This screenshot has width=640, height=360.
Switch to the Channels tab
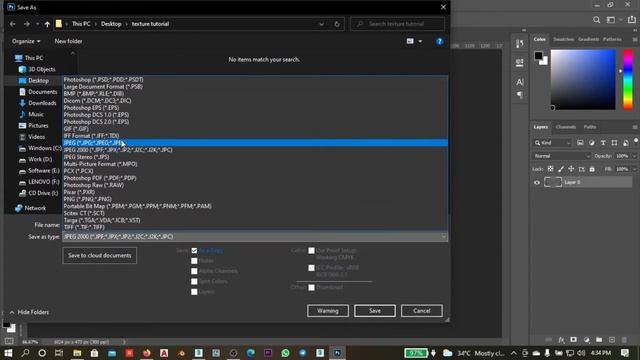tap(566, 127)
